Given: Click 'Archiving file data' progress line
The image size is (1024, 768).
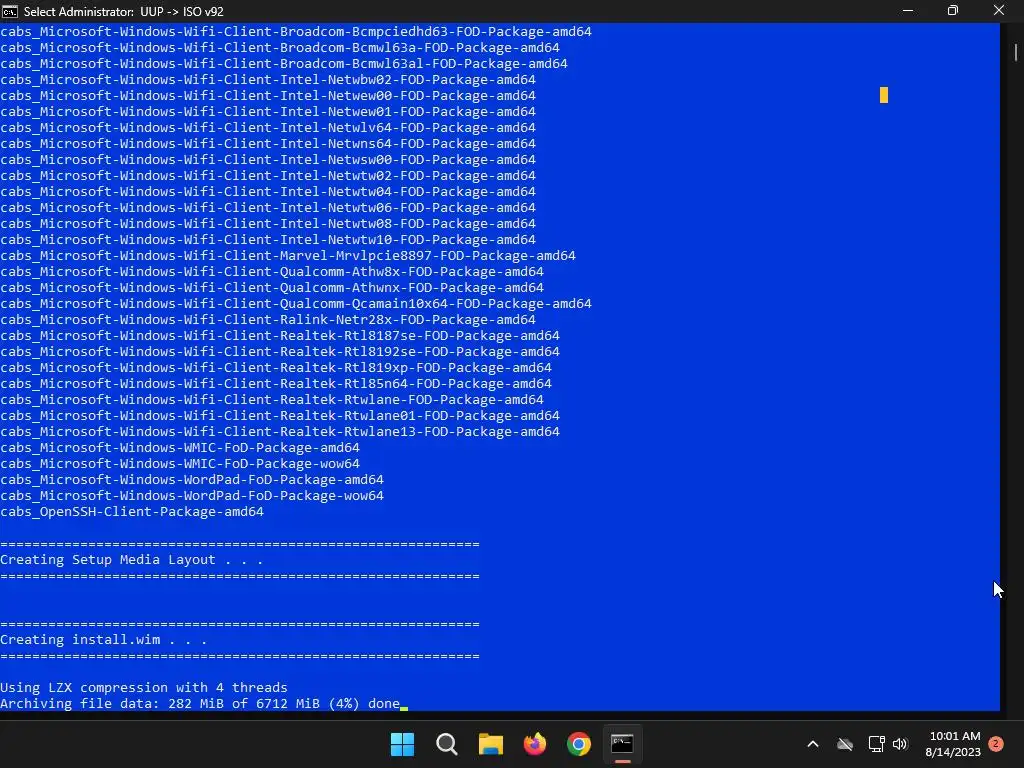Looking at the screenshot, I should click(x=200, y=704).
